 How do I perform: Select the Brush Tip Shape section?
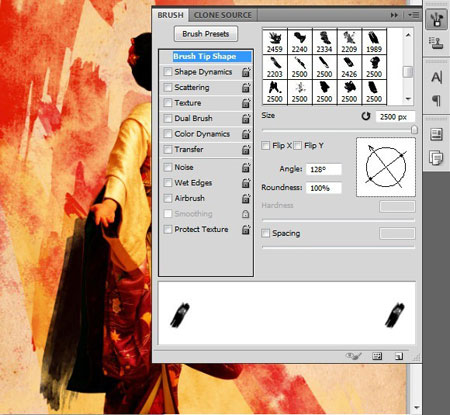tap(205, 56)
